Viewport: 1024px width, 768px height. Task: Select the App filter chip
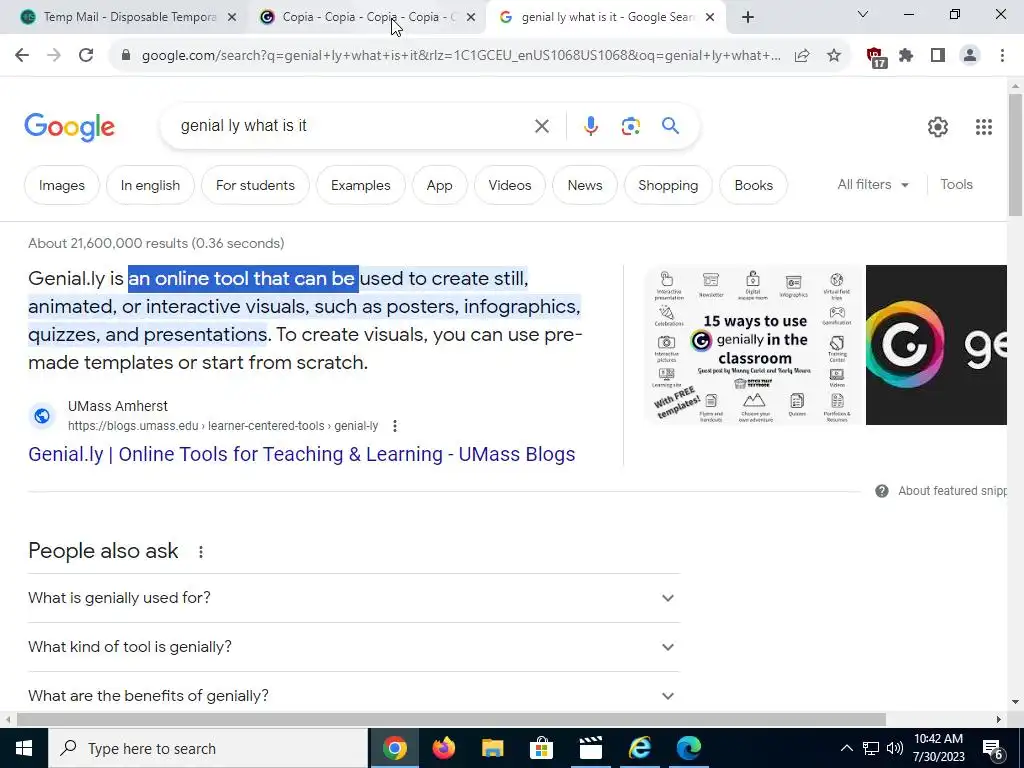(440, 185)
